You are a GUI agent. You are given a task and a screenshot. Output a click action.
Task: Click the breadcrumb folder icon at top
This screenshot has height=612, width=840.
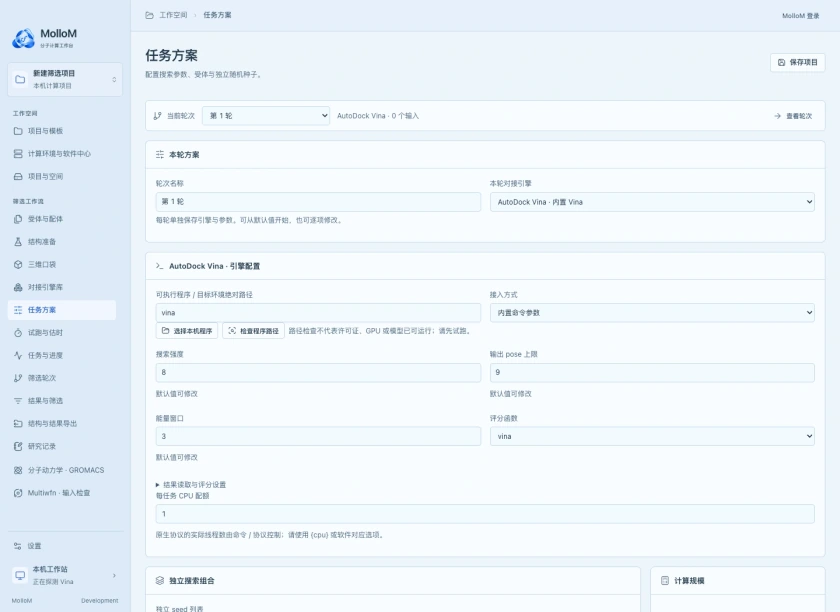click(x=149, y=15)
